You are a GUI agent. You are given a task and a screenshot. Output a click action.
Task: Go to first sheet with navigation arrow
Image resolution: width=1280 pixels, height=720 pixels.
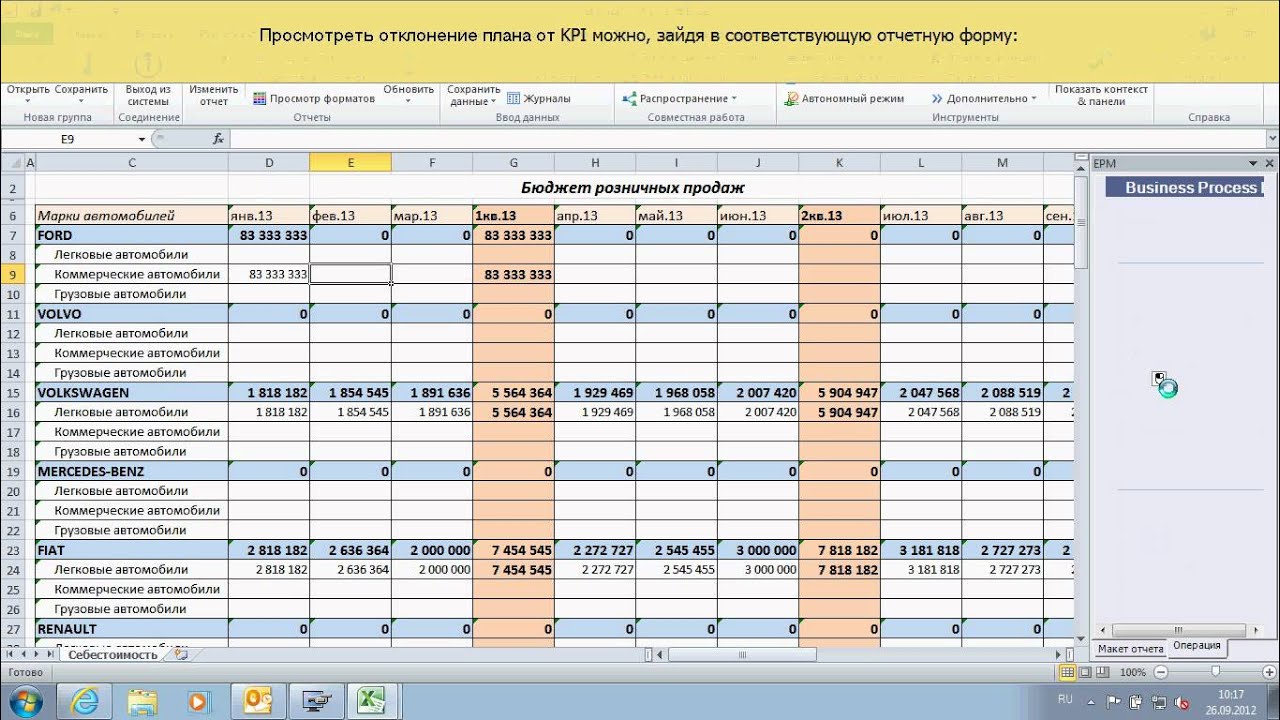[10, 654]
